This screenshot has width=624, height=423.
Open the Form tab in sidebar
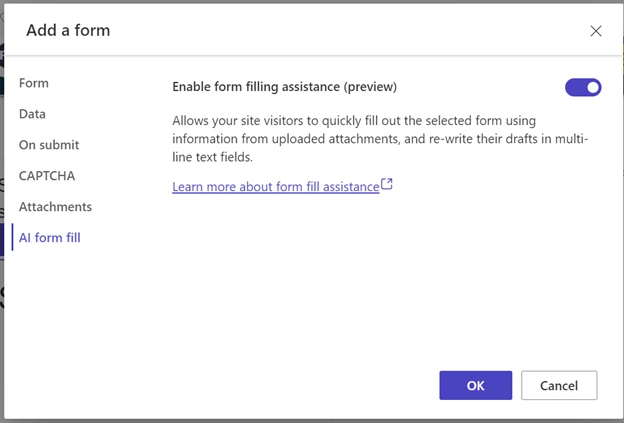tap(34, 83)
